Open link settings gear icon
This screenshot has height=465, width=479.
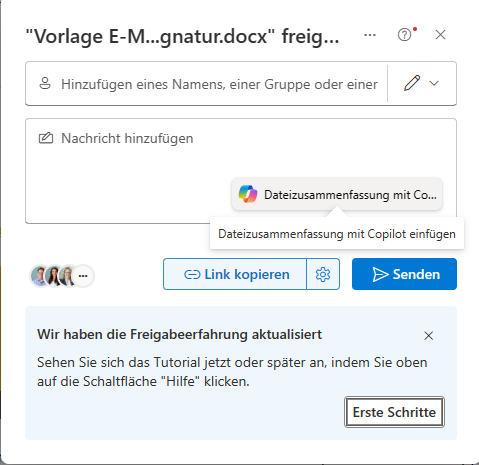click(323, 274)
